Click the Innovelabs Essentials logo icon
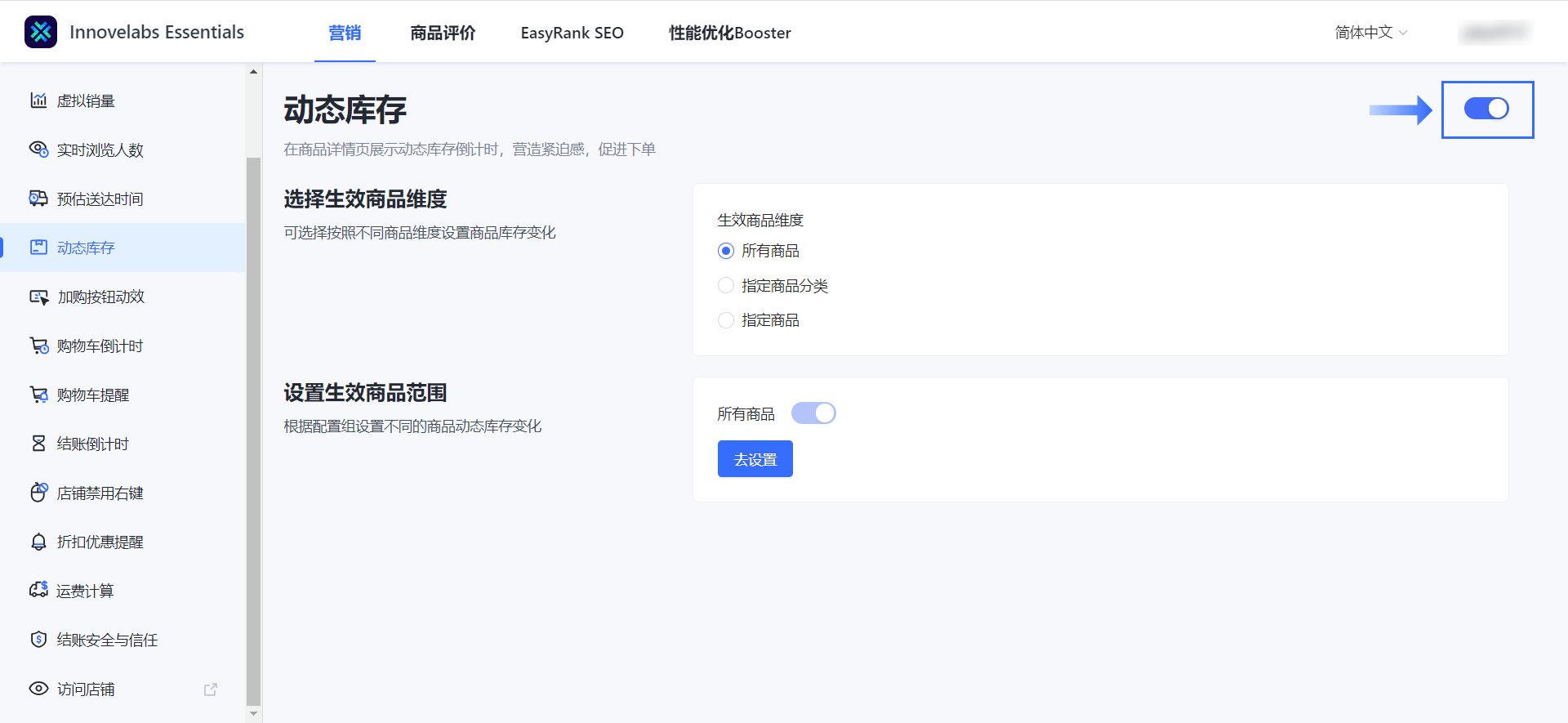This screenshot has width=1568, height=723. click(x=41, y=32)
